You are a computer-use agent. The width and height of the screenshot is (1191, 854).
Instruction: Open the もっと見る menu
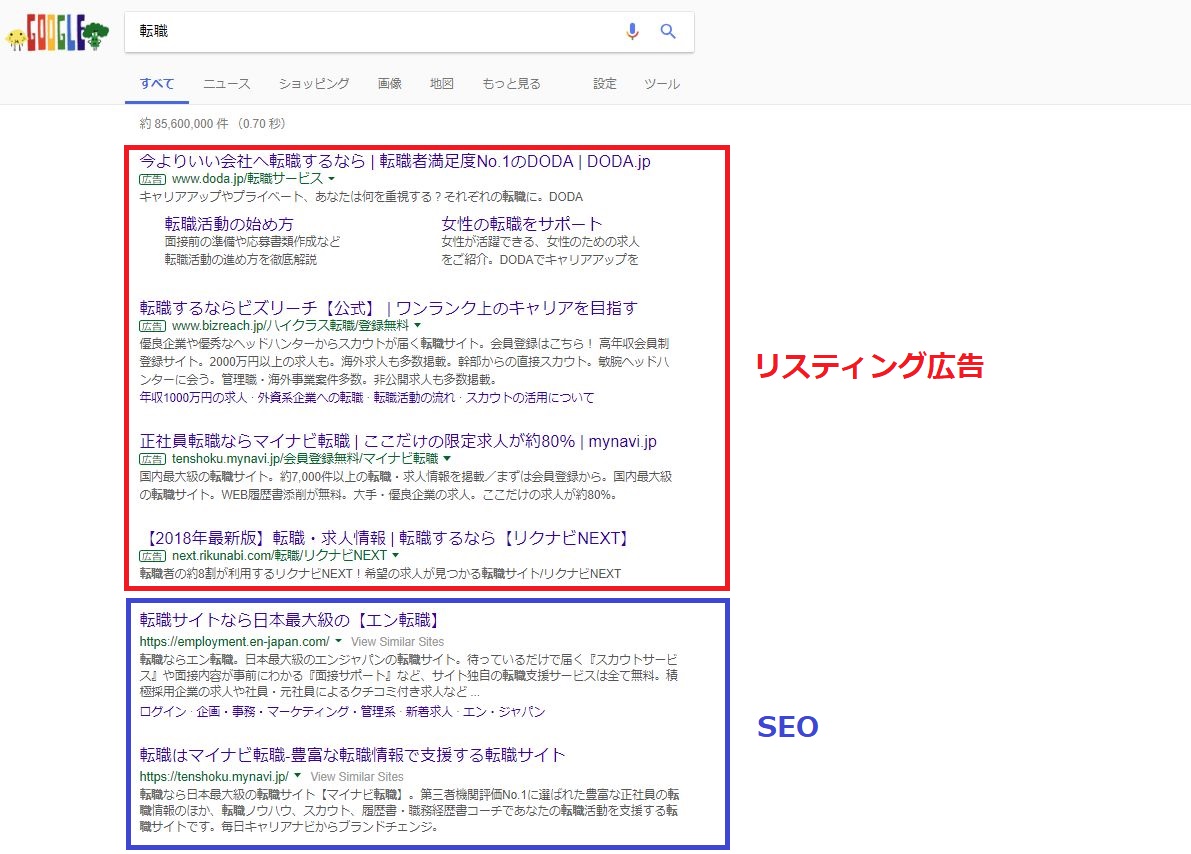click(511, 84)
